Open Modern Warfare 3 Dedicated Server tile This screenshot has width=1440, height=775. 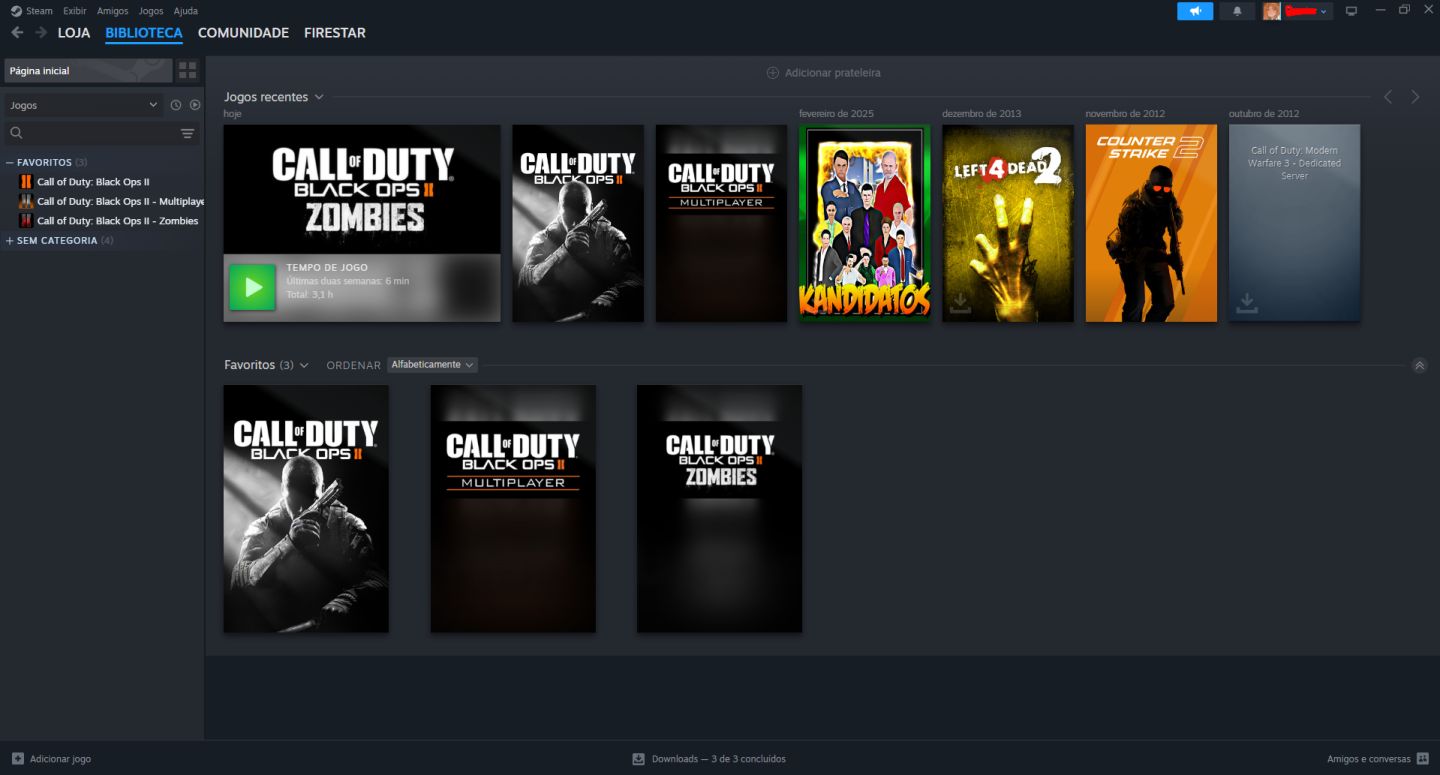(1294, 223)
